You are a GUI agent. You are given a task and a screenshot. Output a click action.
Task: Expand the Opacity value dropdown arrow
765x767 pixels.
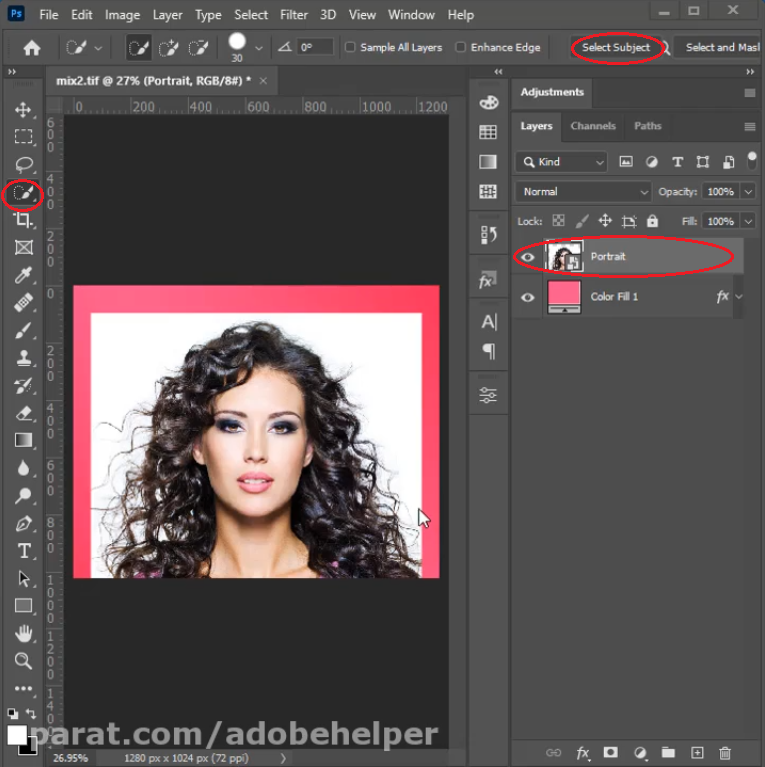click(x=748, y=192)
